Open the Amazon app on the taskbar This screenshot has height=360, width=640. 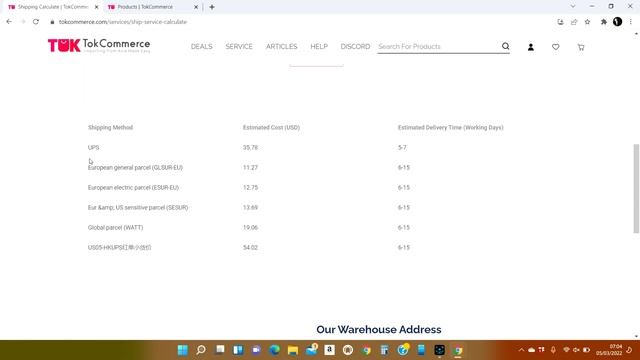pos(329,350)
